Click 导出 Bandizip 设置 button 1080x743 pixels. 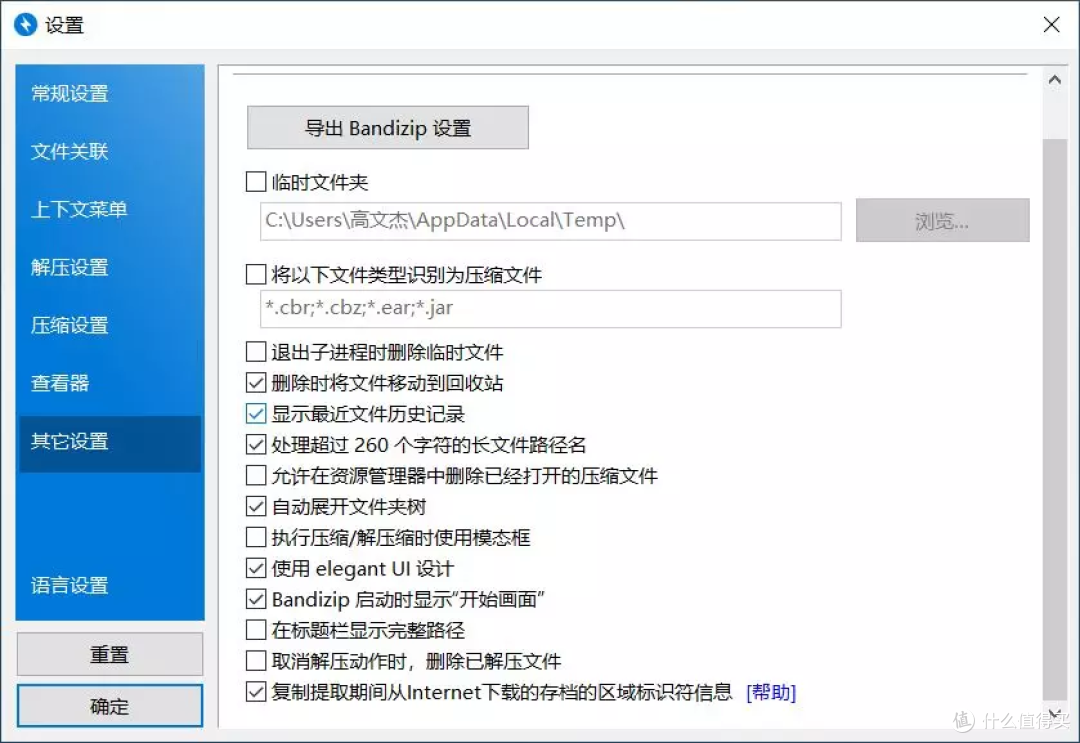(388, 128)
